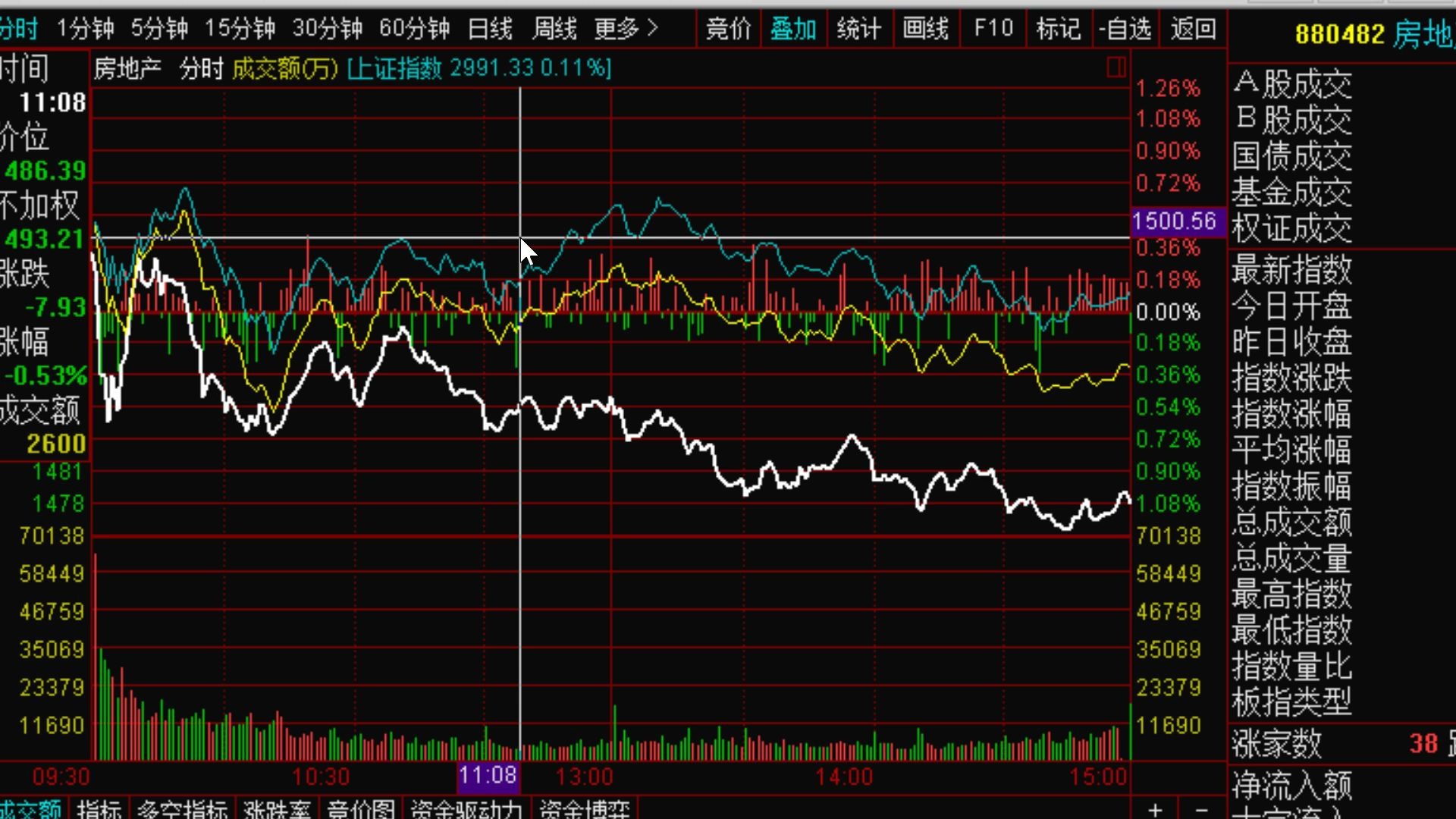
Task: Switch to the 日线 daily chart
Action: [x=490, y=29]
